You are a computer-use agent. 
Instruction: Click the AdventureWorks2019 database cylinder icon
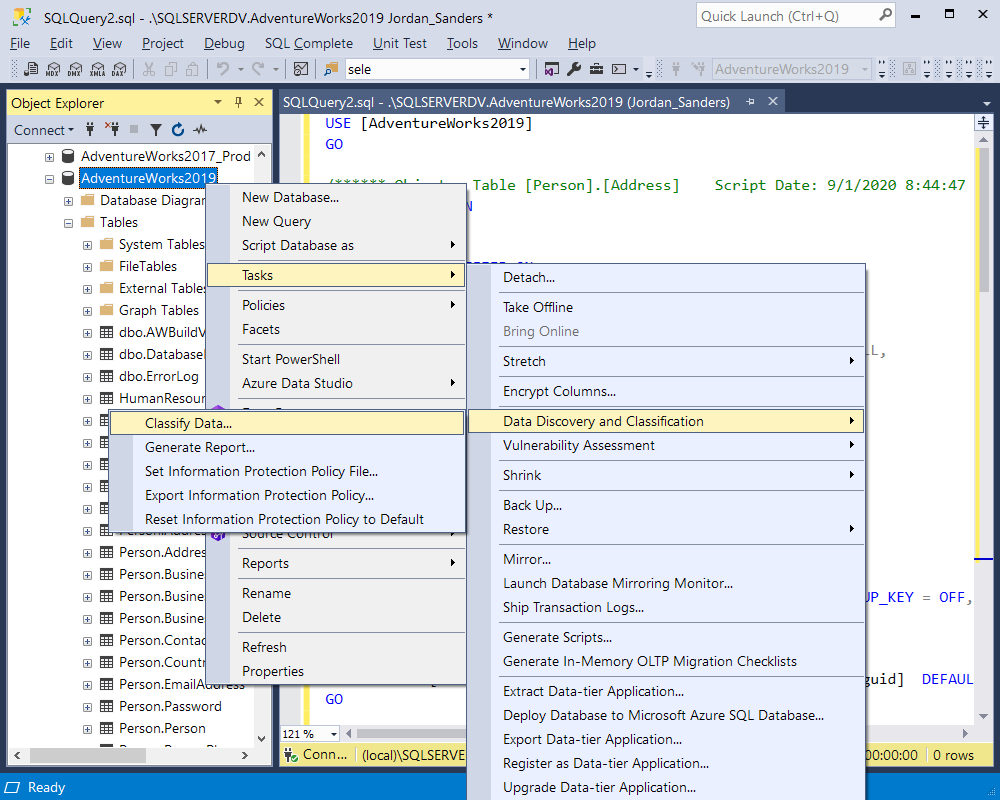click(x=68, y=178)
